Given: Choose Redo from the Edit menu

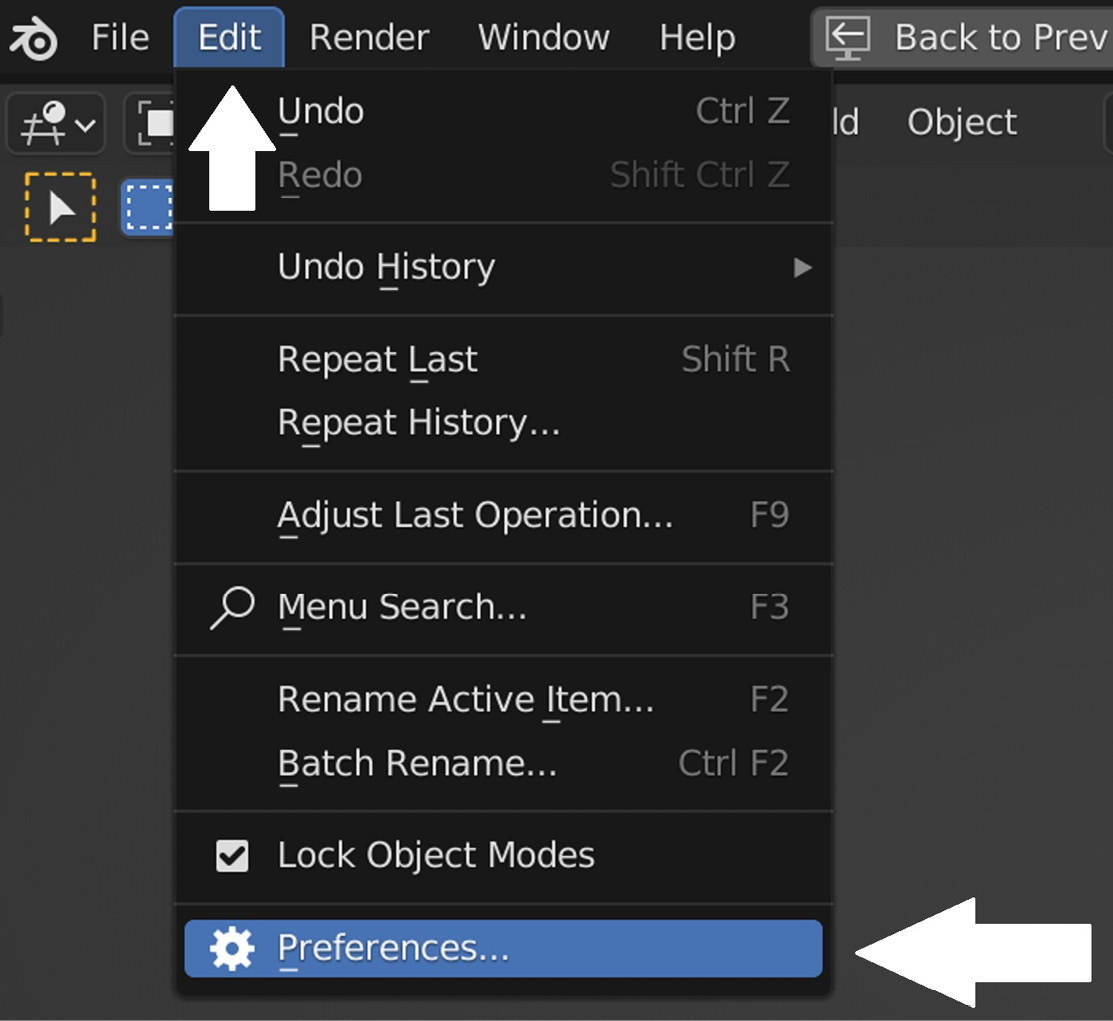Looking at the screenshot, I should (x=504, y=175).
